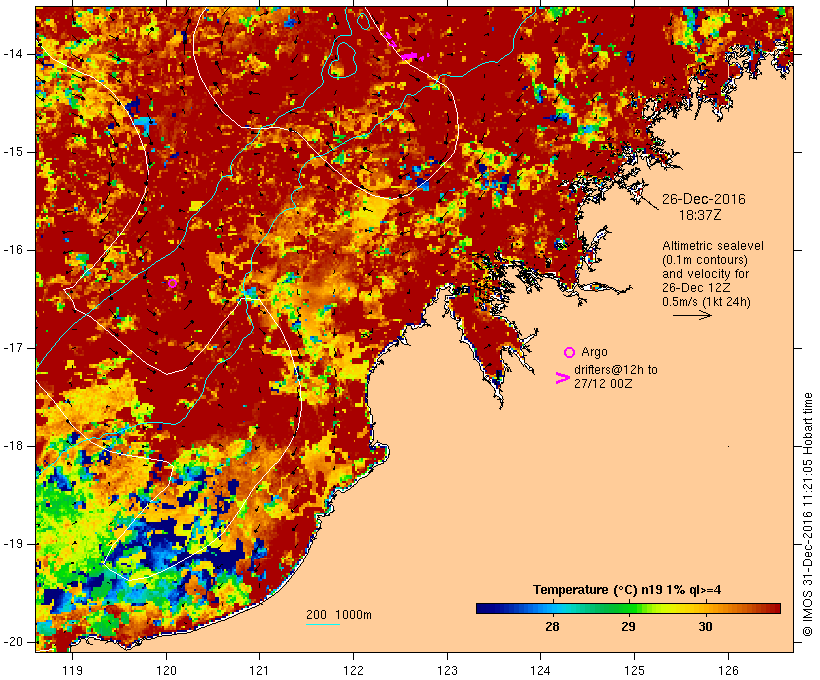820x680 pixels.
Task: Click the longitude label 126
Action: click(728, 670)
